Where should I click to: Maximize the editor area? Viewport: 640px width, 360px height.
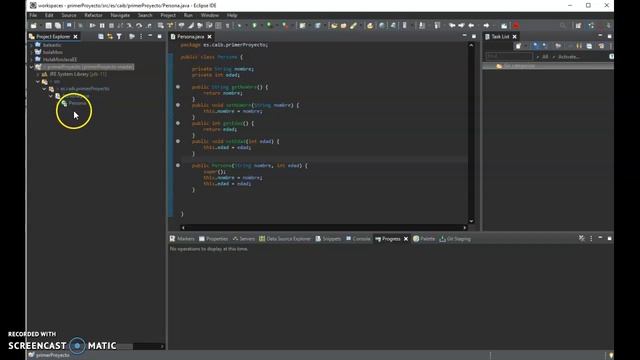[474, 36]
